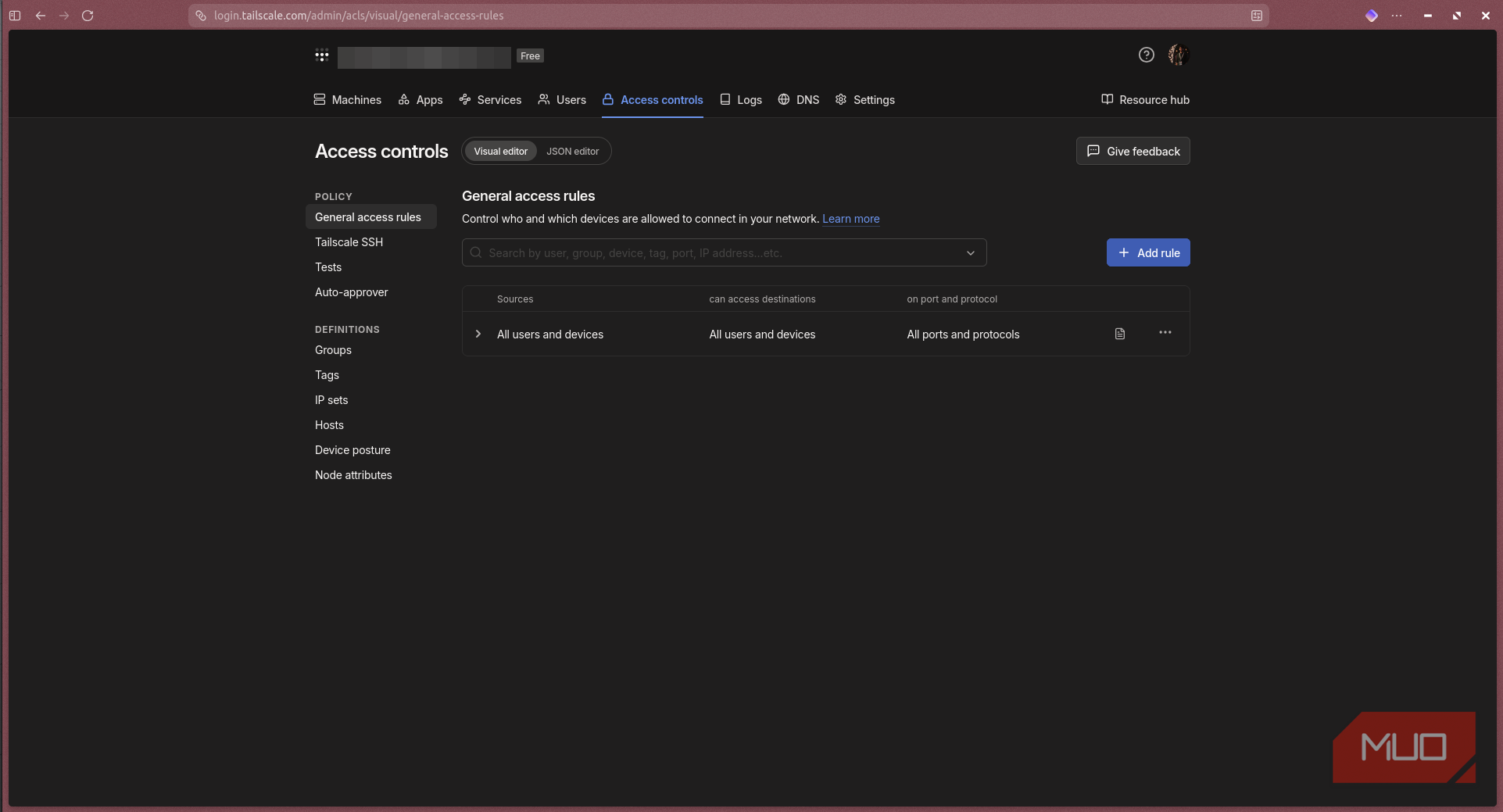Click the Give feedback button

tap(1133, 152)
